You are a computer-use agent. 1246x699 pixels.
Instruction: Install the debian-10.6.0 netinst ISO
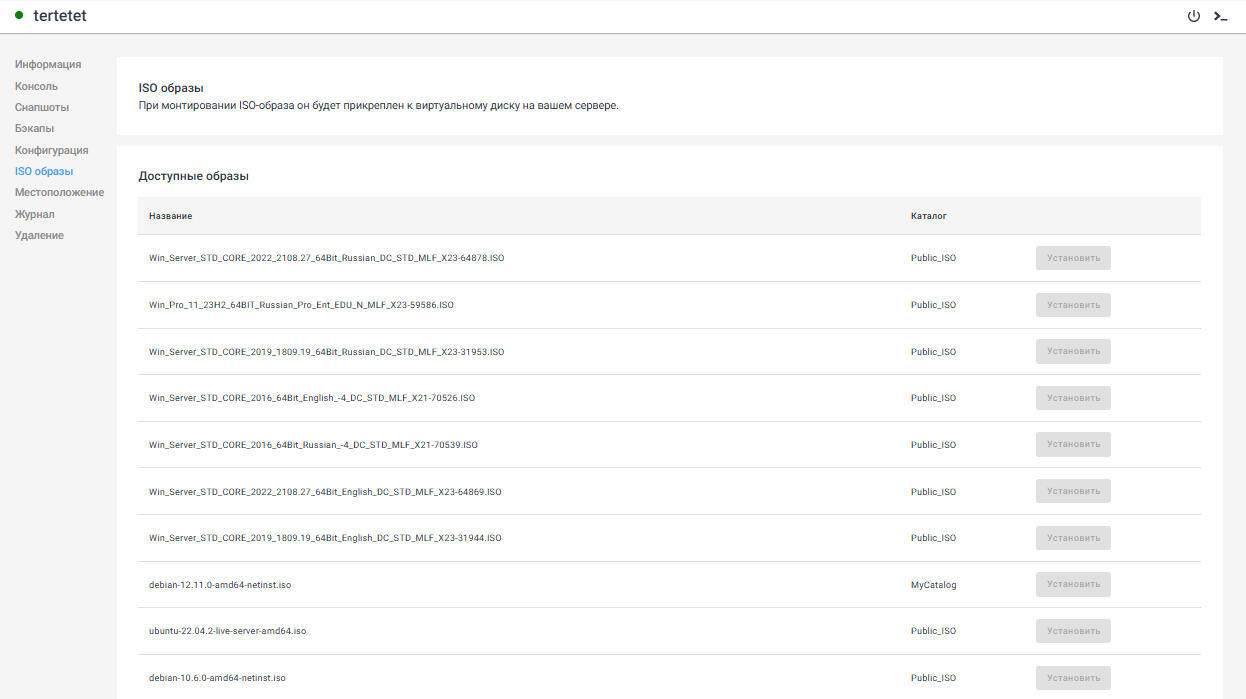(x=1073, y=678)
